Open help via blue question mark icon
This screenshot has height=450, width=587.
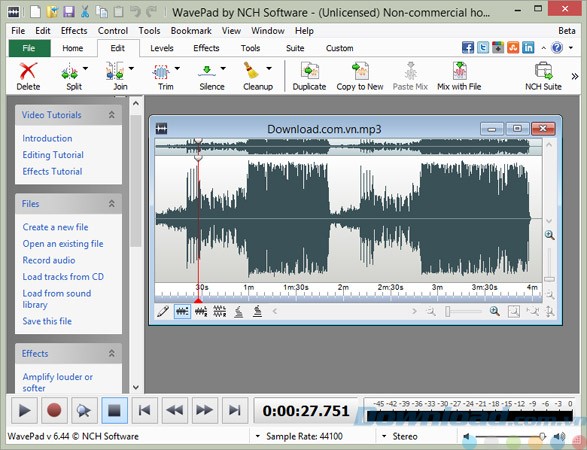pos(557,48)
